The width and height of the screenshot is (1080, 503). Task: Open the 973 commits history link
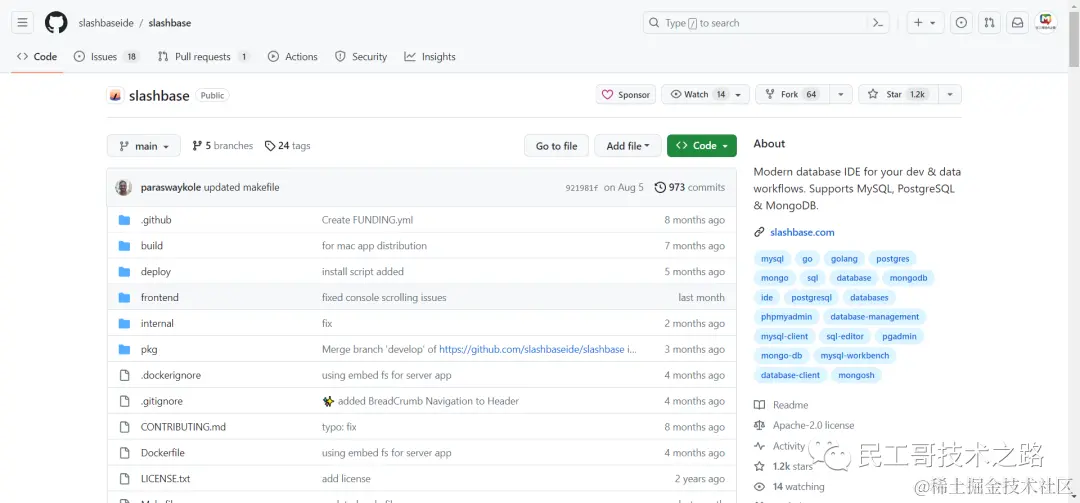click(689, 187)
